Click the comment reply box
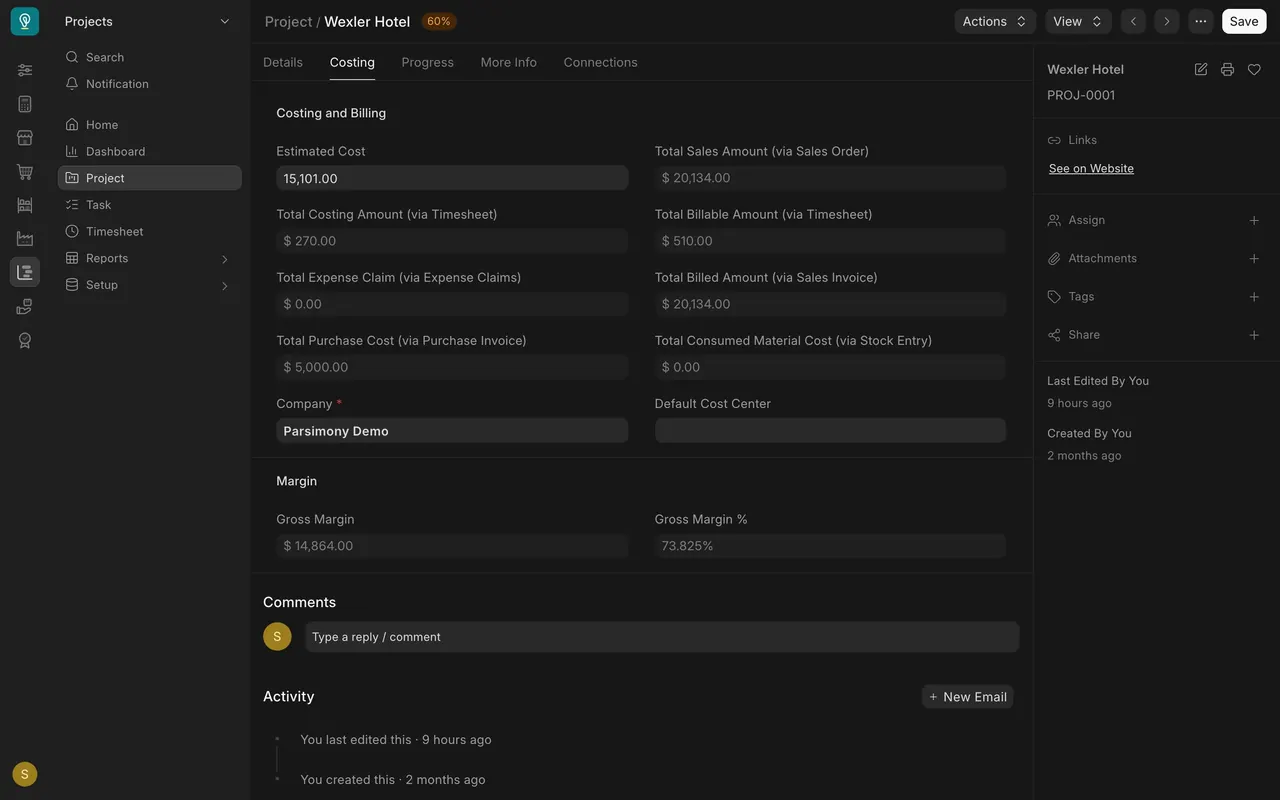Image resolution: width=1280 pixels, height=800 pixels. coord(662,637)
